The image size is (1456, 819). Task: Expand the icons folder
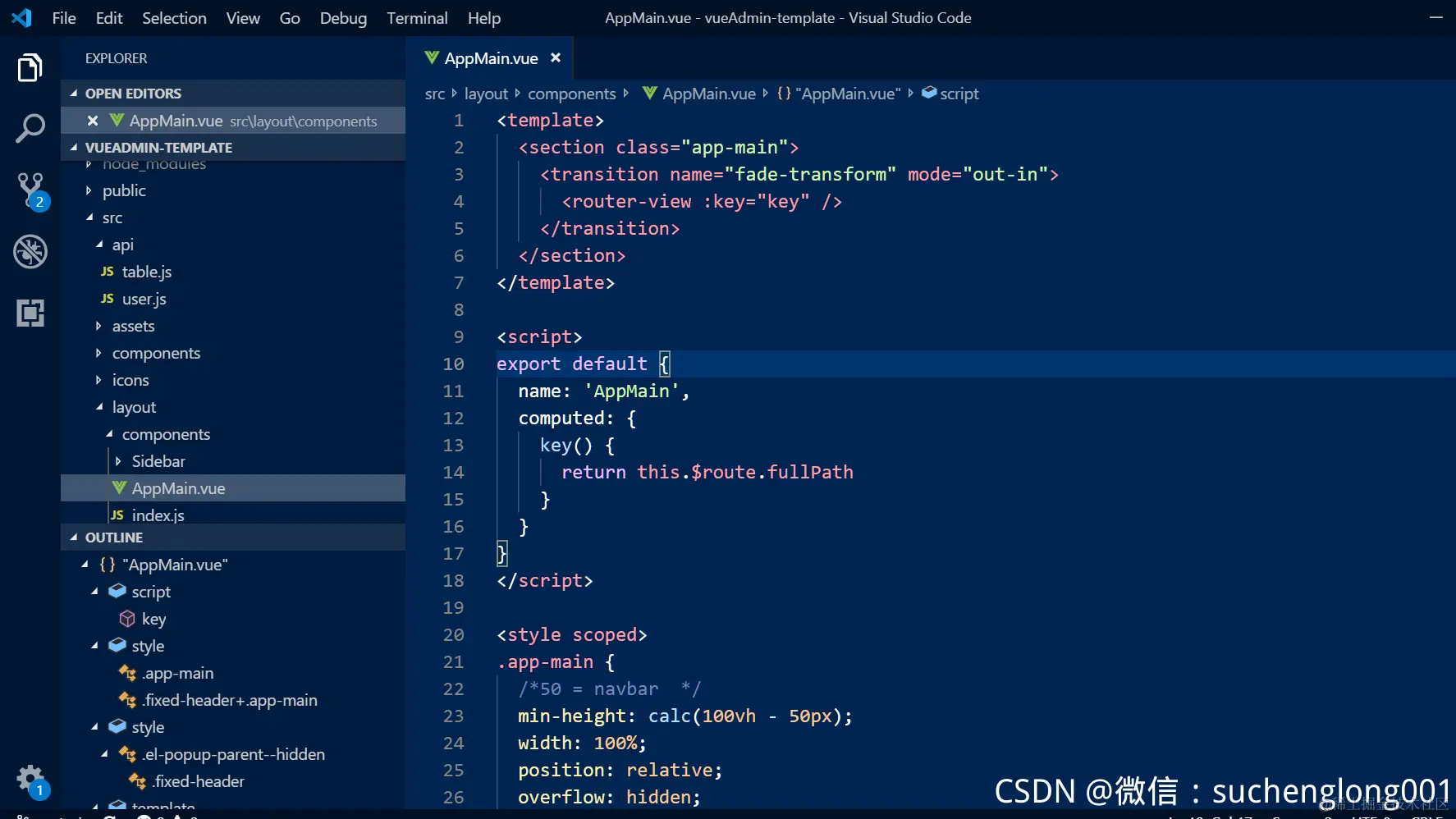233,380
